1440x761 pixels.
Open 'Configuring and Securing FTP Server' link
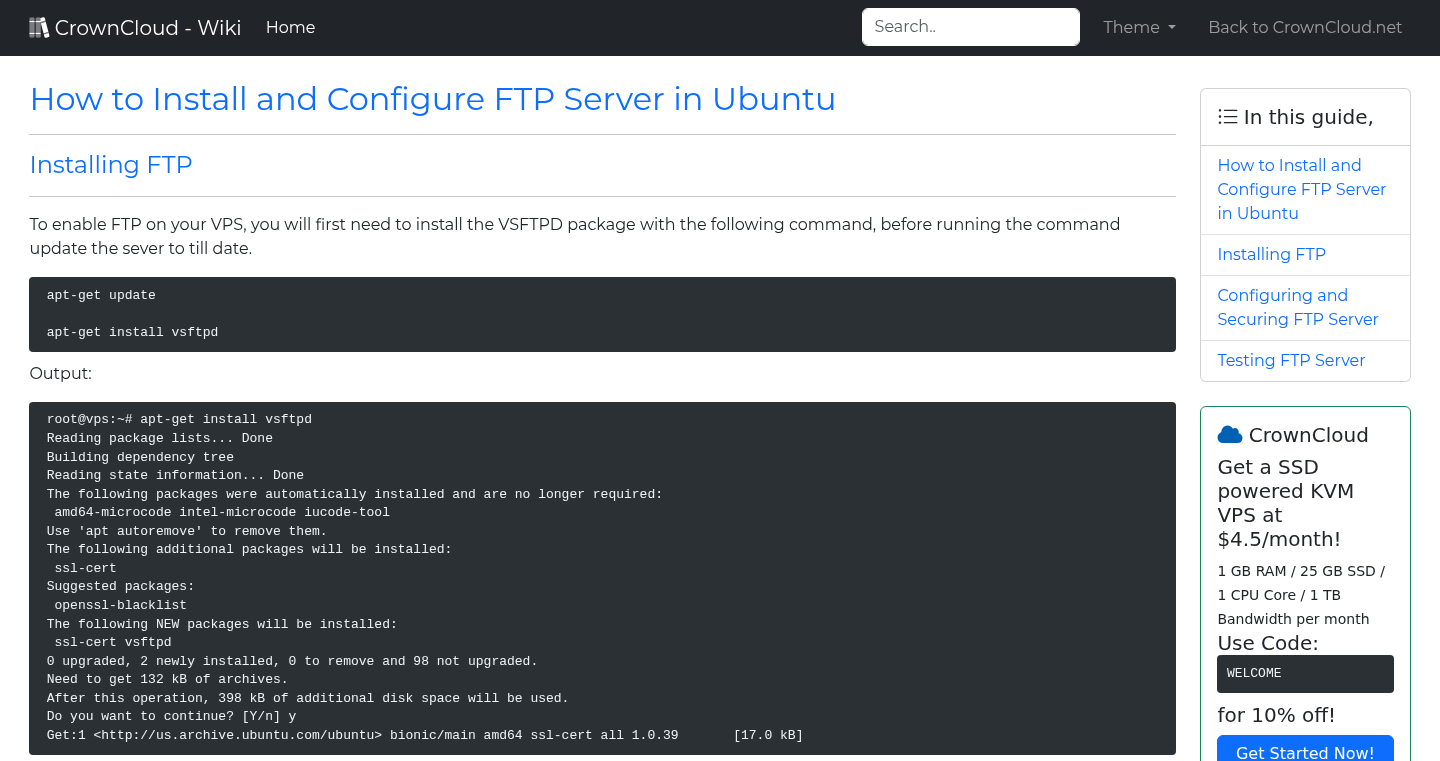[1298, 307]
